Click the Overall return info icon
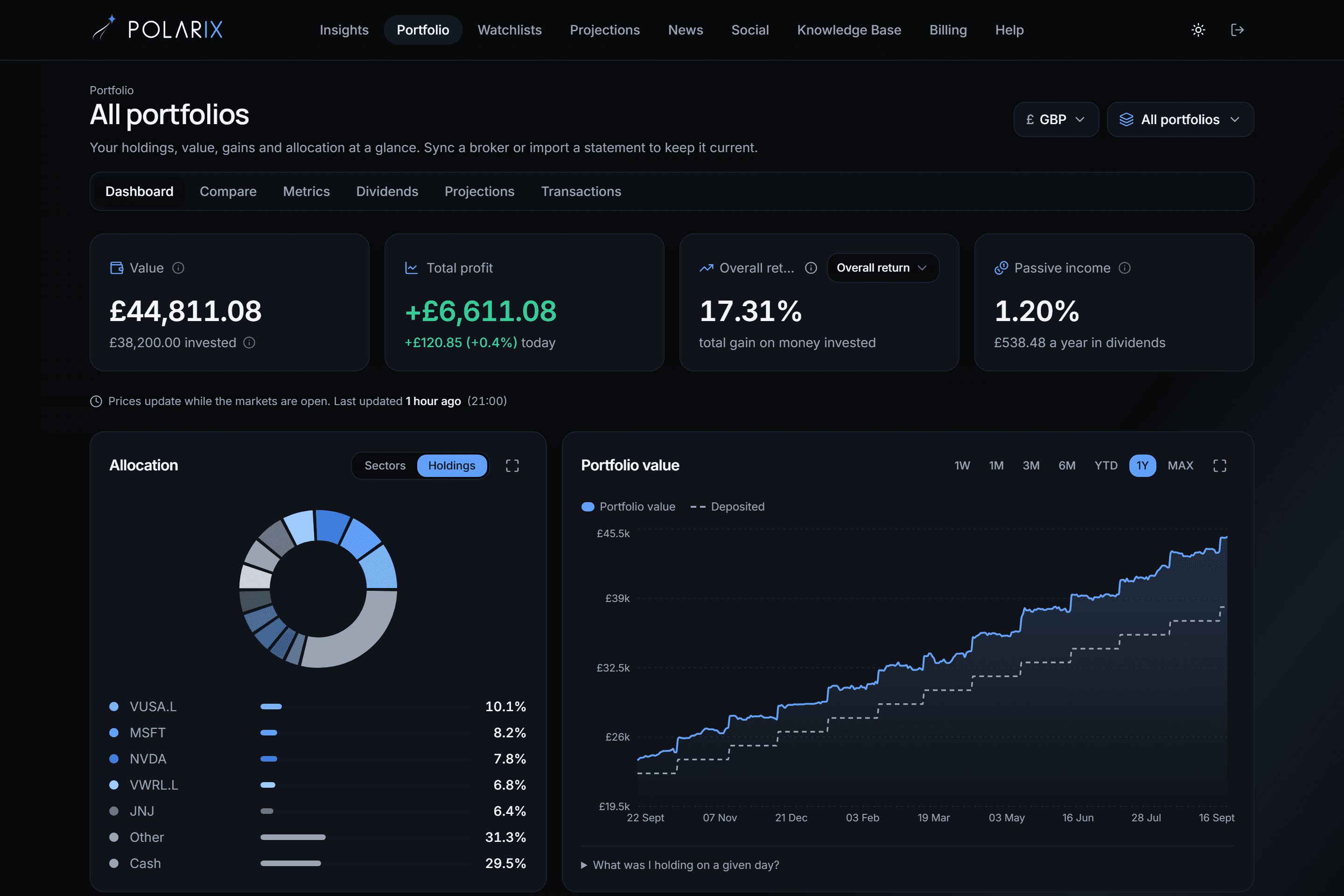1344x896 pixels. [811, 268]
